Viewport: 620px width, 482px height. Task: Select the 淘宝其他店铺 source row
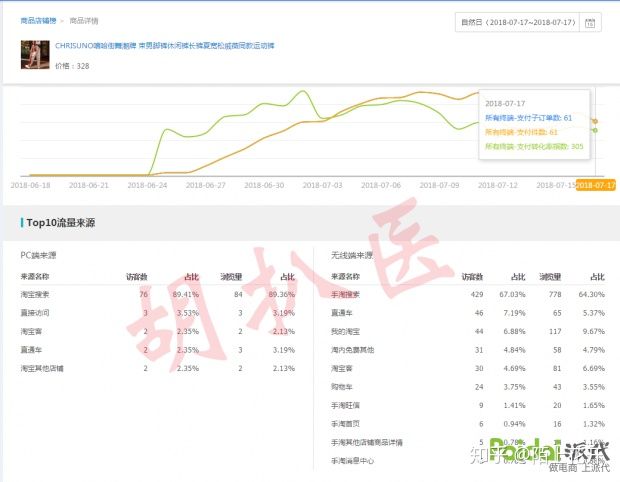coord(158,369)
